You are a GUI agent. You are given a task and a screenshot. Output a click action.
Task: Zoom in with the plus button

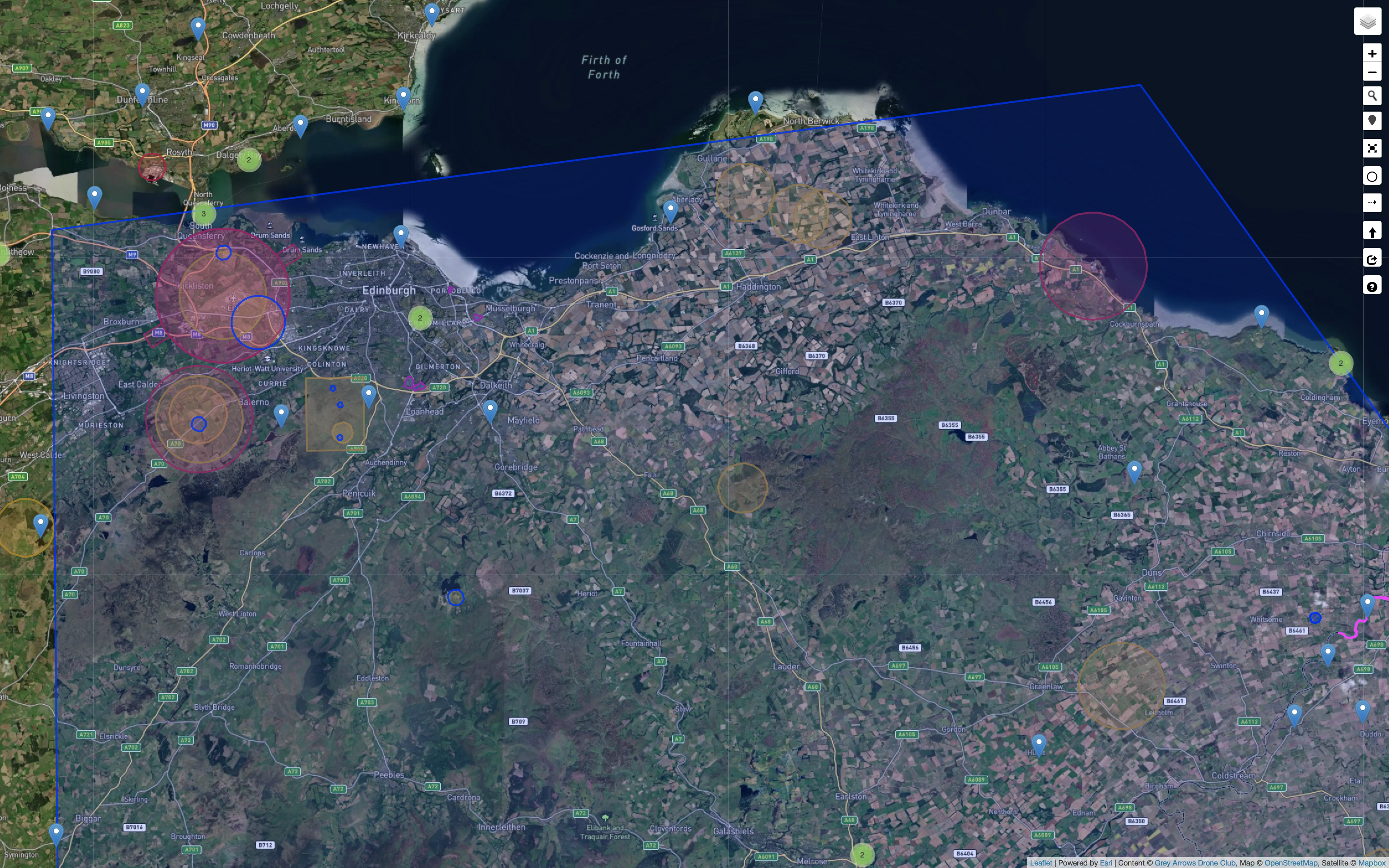pos(1372,53)
